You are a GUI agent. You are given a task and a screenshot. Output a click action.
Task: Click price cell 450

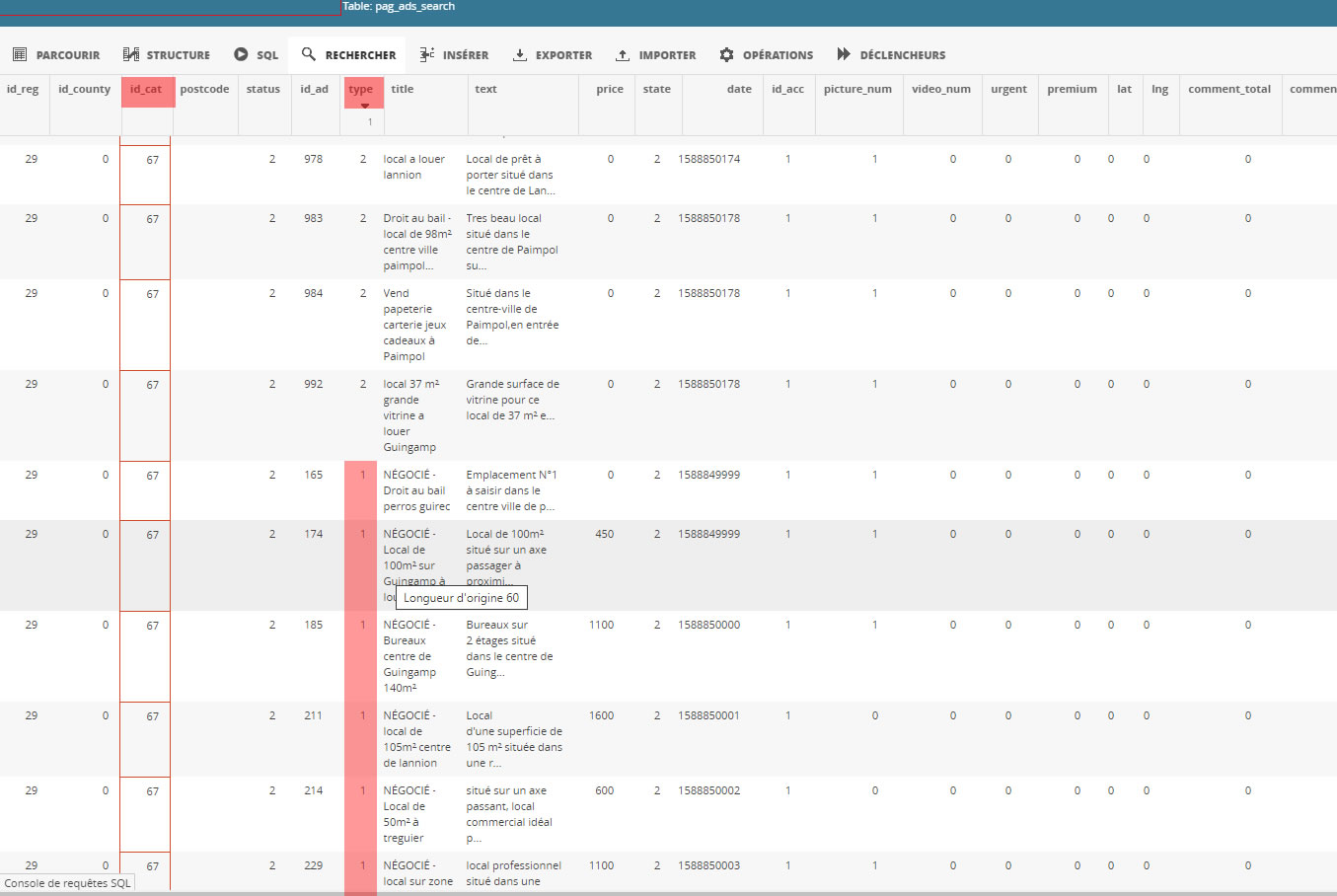[x=604, y=534]
